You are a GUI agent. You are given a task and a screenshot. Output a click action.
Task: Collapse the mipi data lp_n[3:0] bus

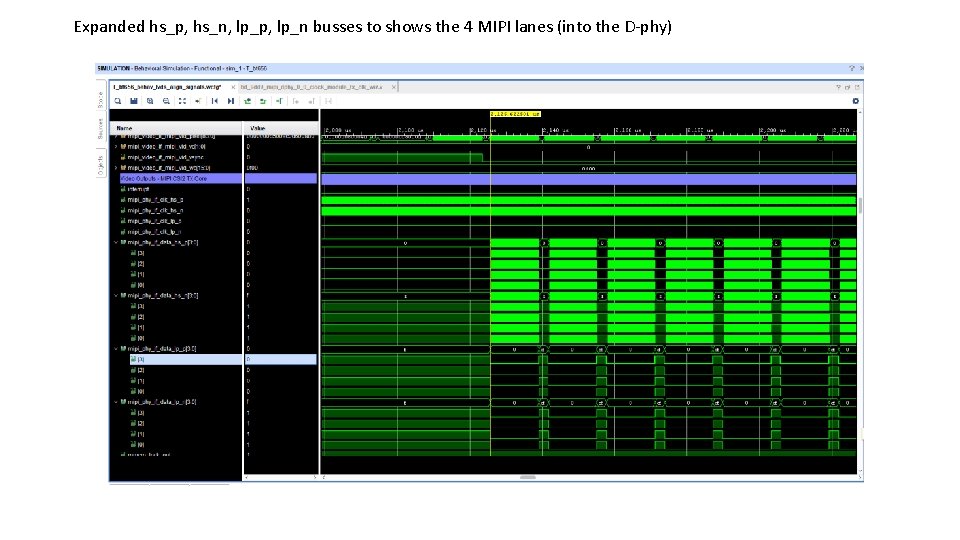tap(116, 402)
